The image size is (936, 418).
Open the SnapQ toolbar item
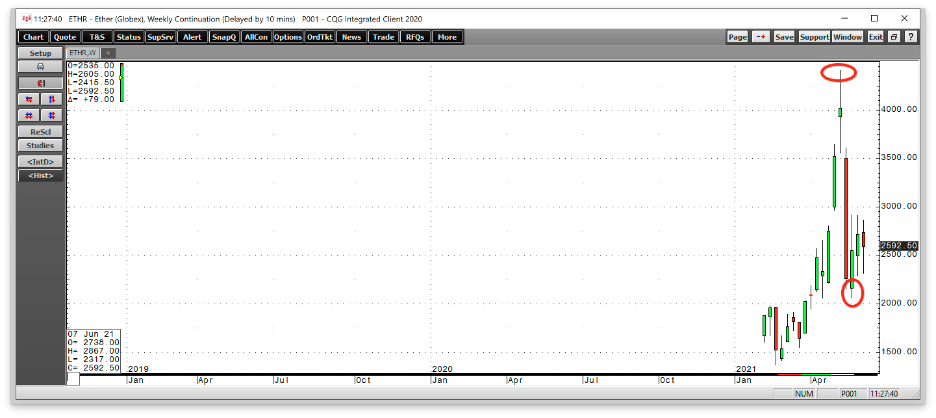[224, 37]
